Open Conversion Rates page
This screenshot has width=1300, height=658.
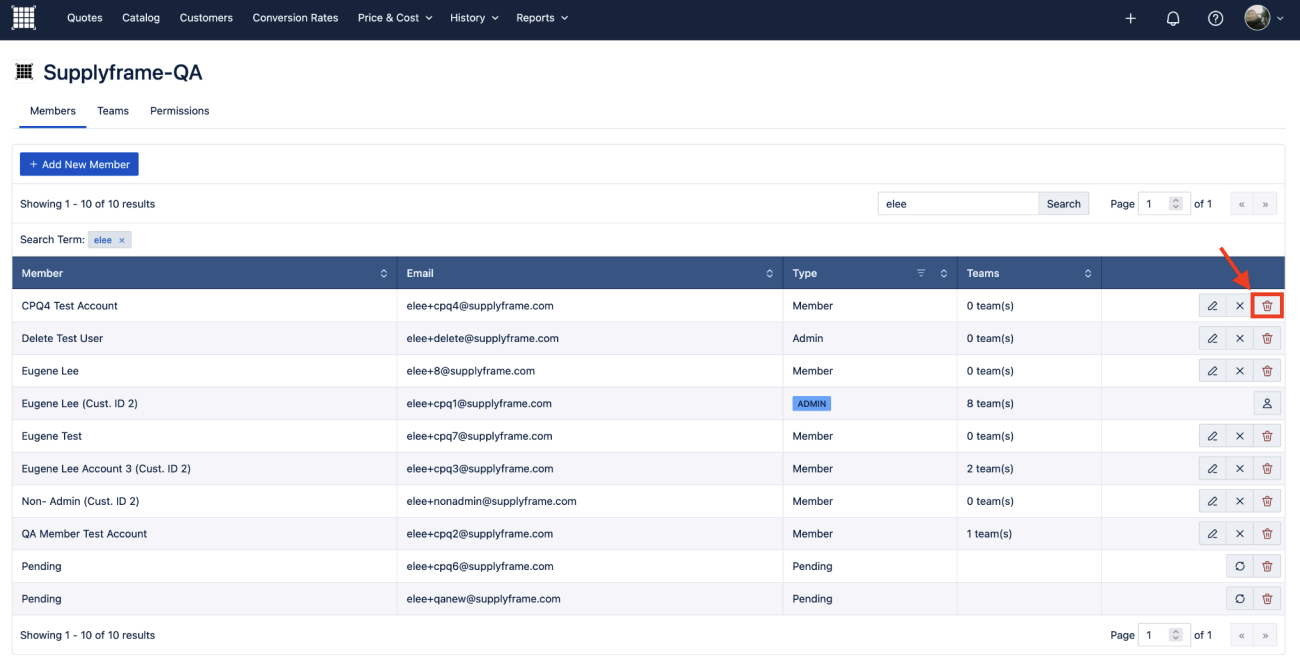[x=295, y=18]
